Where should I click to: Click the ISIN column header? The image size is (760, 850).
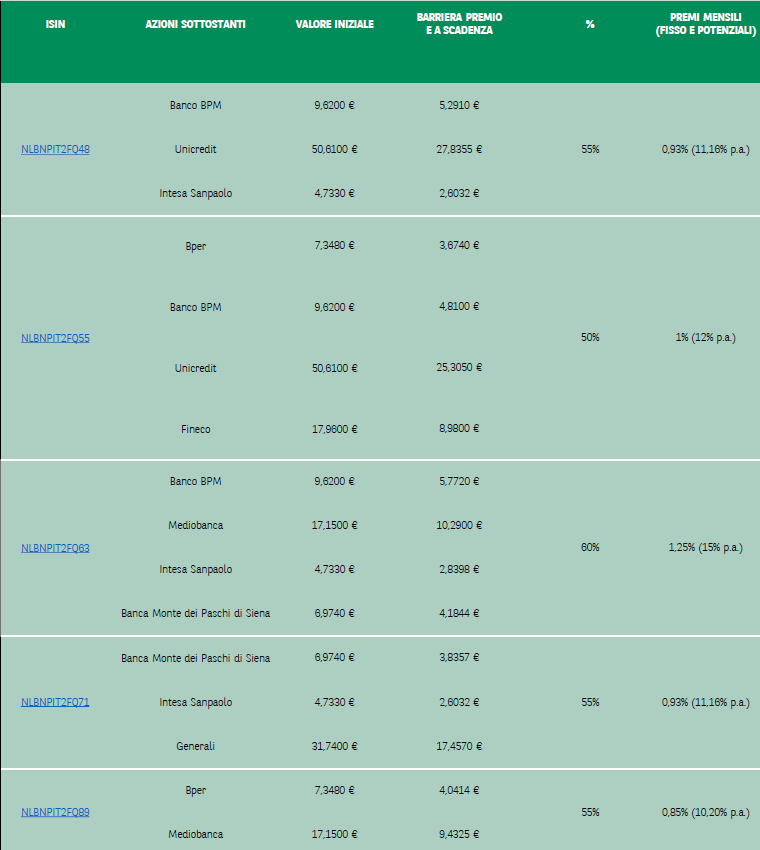click(x=55, y=24)
